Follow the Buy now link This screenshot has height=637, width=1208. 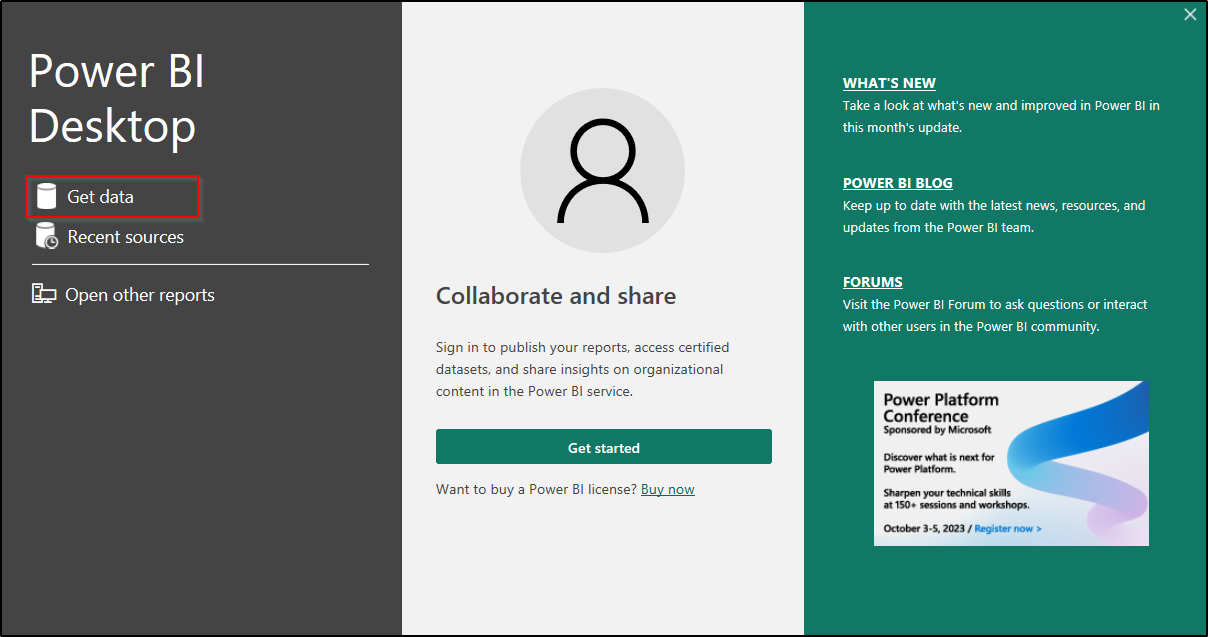coord(668,489)
